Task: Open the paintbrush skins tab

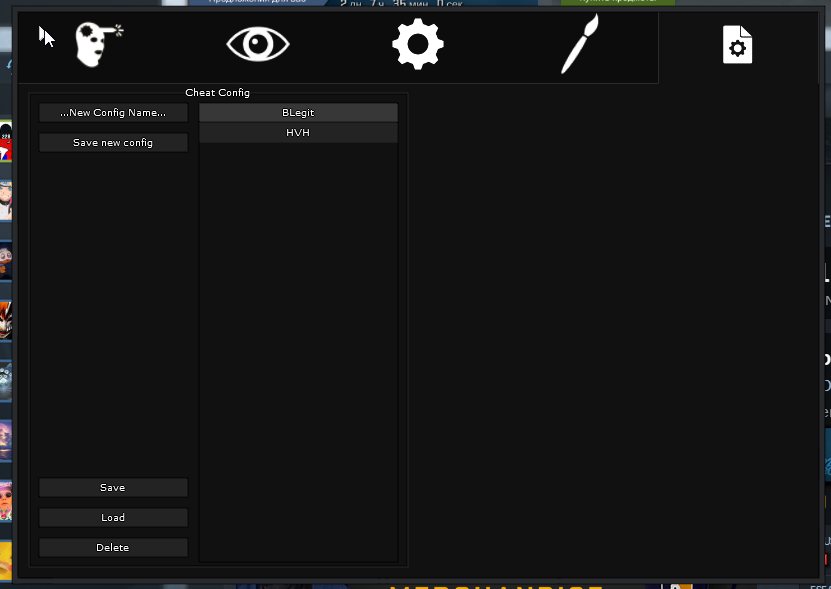Action: coord(579,45)
